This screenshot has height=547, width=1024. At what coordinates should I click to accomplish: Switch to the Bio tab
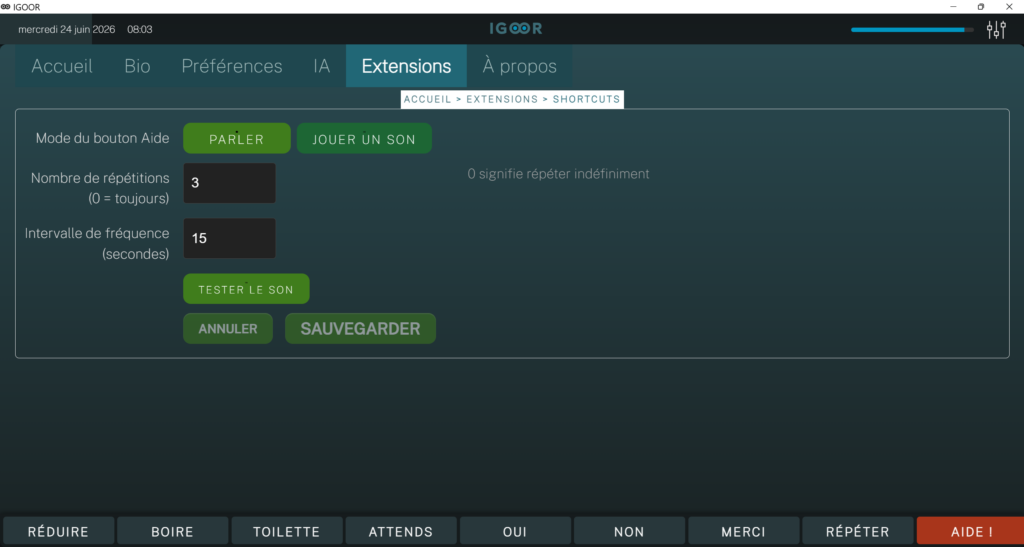(137, 66)
